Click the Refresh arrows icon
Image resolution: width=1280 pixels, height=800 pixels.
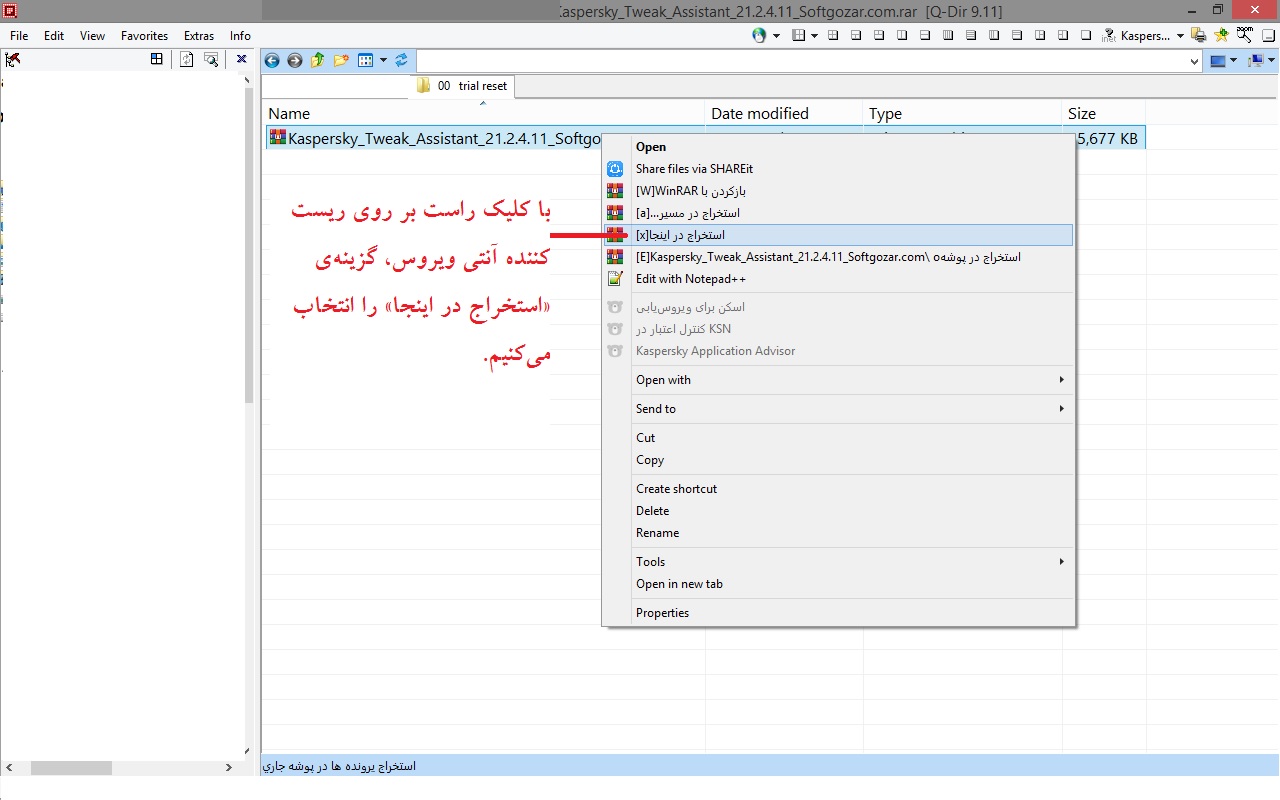click(402, 61)
